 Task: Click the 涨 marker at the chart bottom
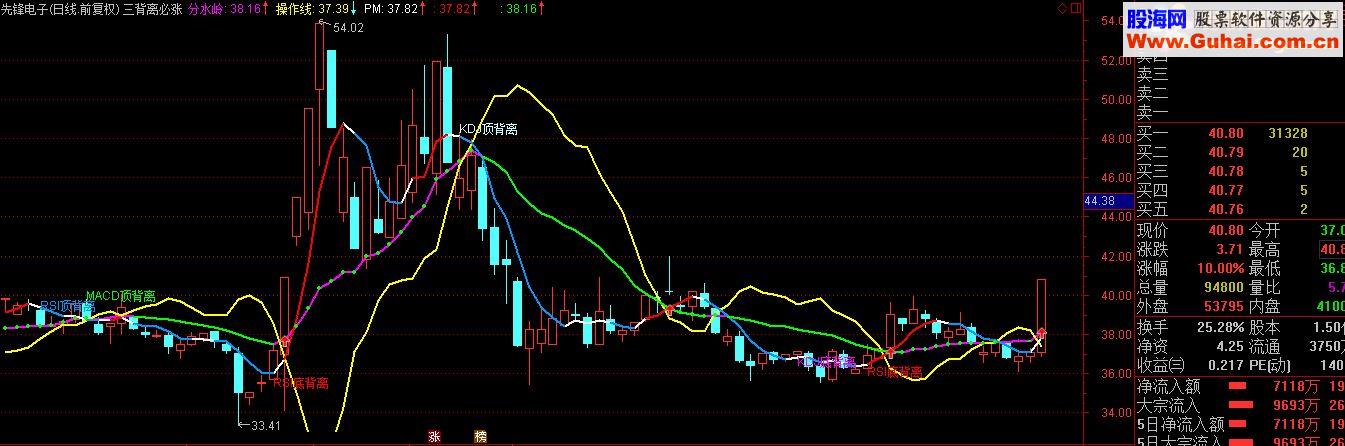coord(435,437)
